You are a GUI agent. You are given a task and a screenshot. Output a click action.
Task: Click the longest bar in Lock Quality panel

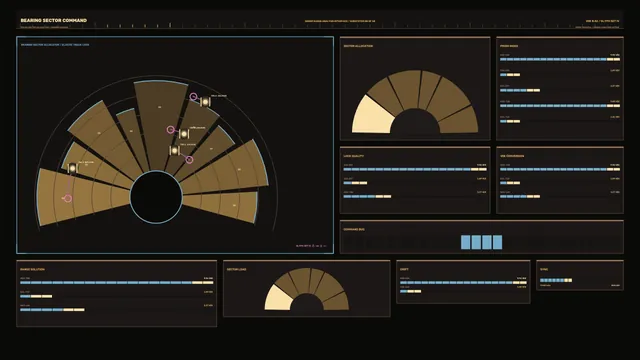tap(415, 169)
